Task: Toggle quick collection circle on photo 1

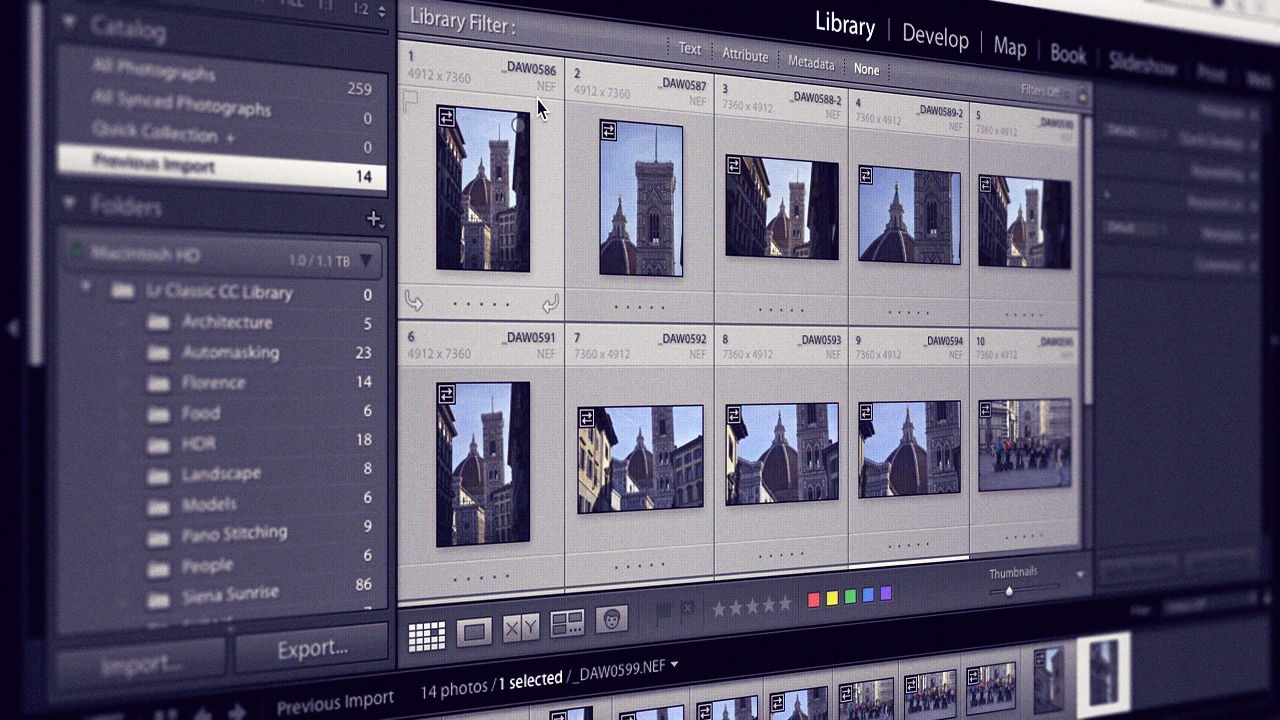Action: coord(518,125)
